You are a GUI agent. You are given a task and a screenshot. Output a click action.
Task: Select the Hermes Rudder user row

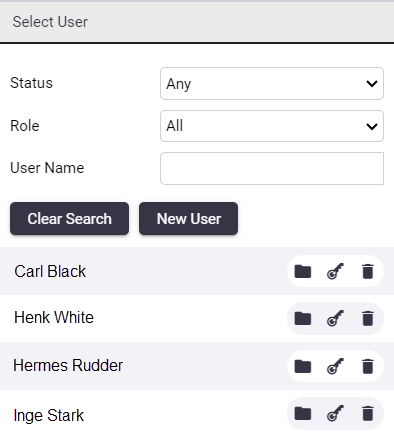point(197,366)
